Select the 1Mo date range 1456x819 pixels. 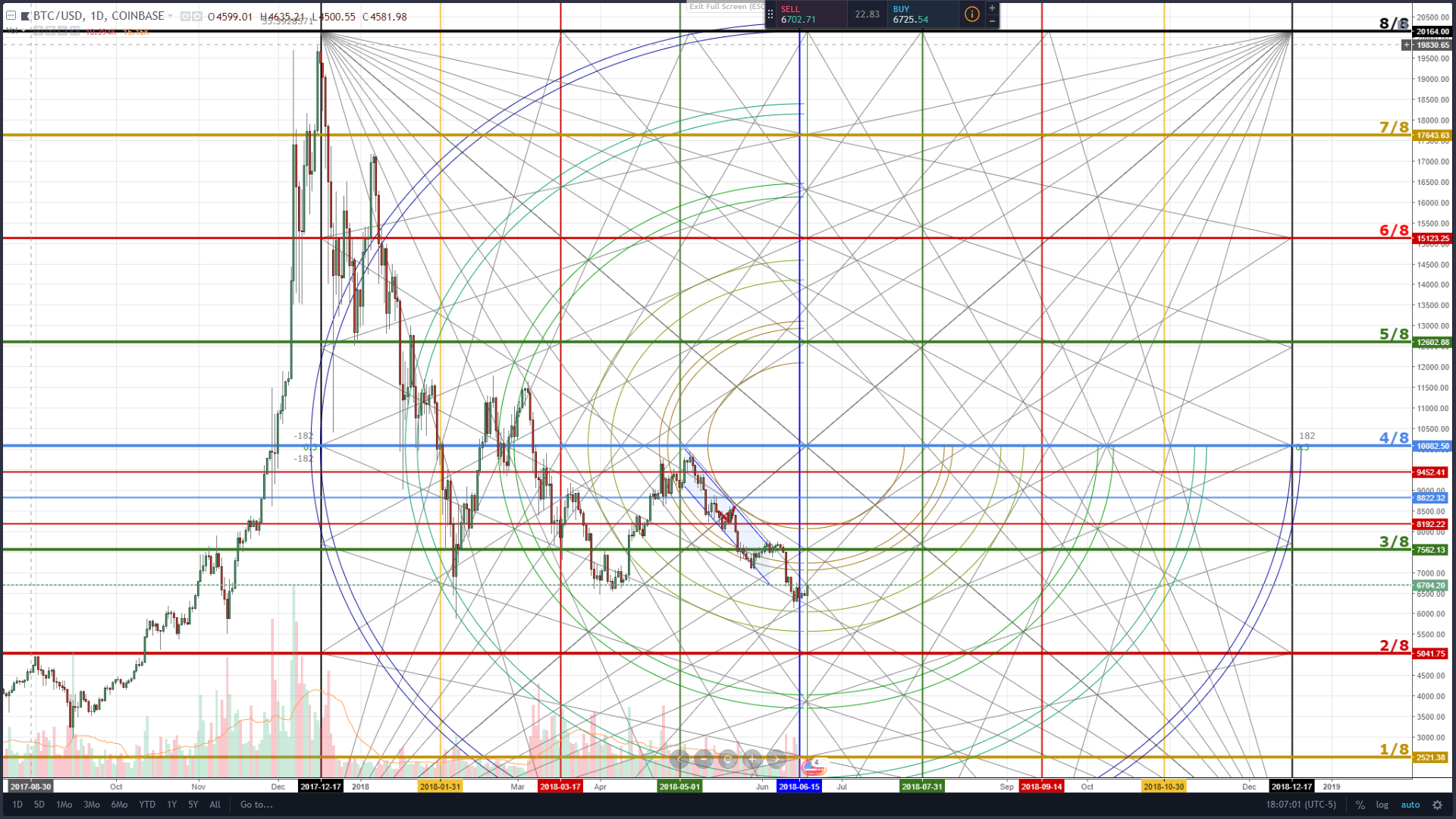(64, 805)
